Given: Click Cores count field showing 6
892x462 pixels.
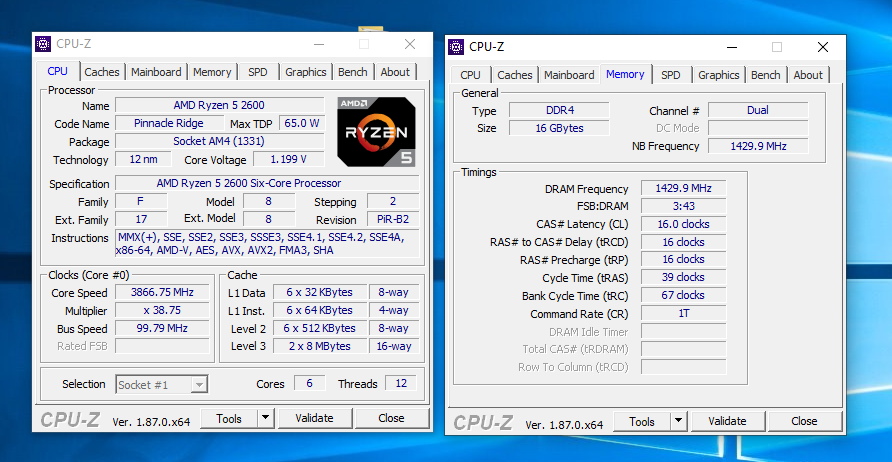Looking at the screenshot, I should coord(309,383).
